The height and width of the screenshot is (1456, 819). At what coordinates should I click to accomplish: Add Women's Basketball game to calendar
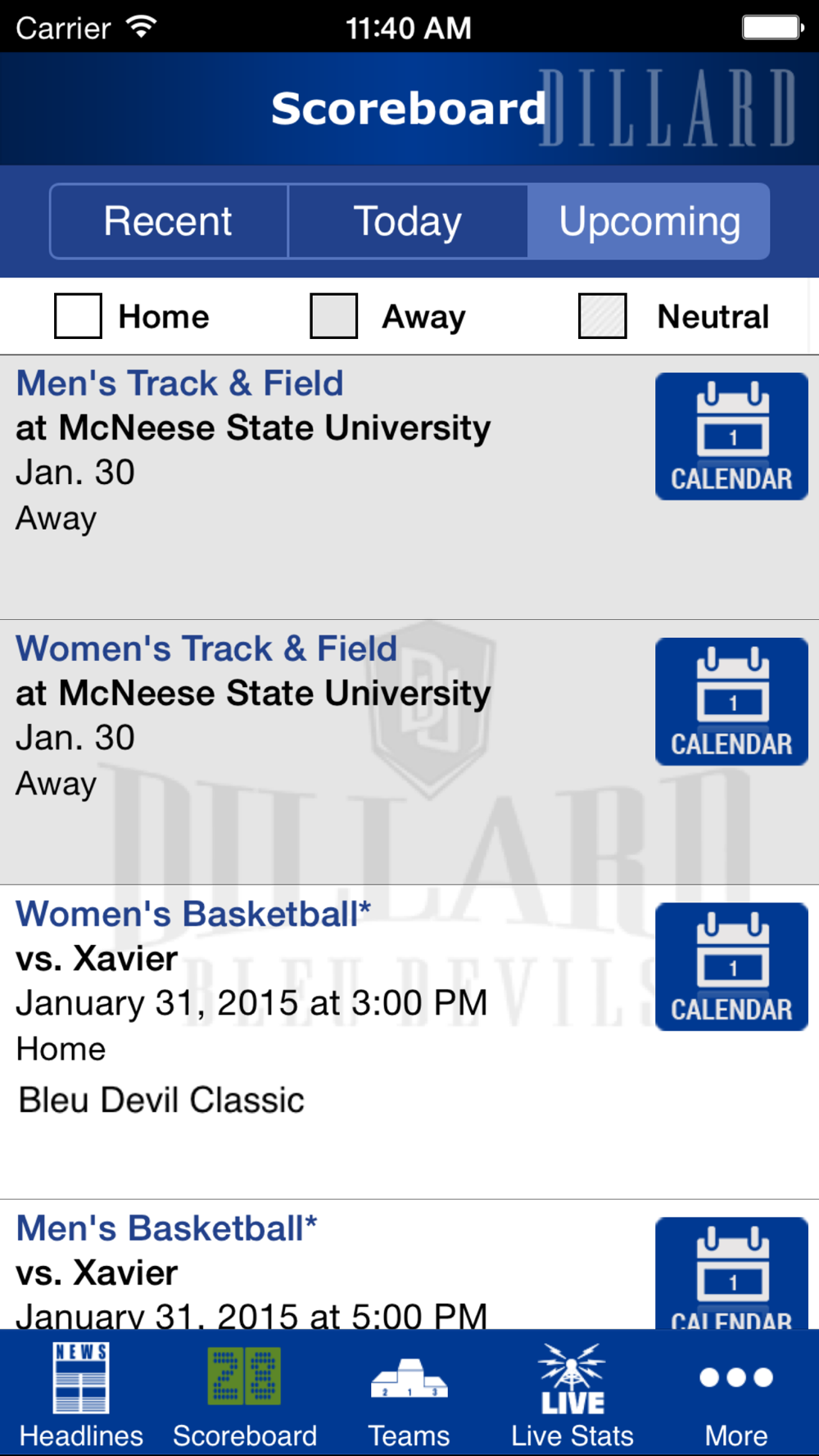tap(731, 967)
